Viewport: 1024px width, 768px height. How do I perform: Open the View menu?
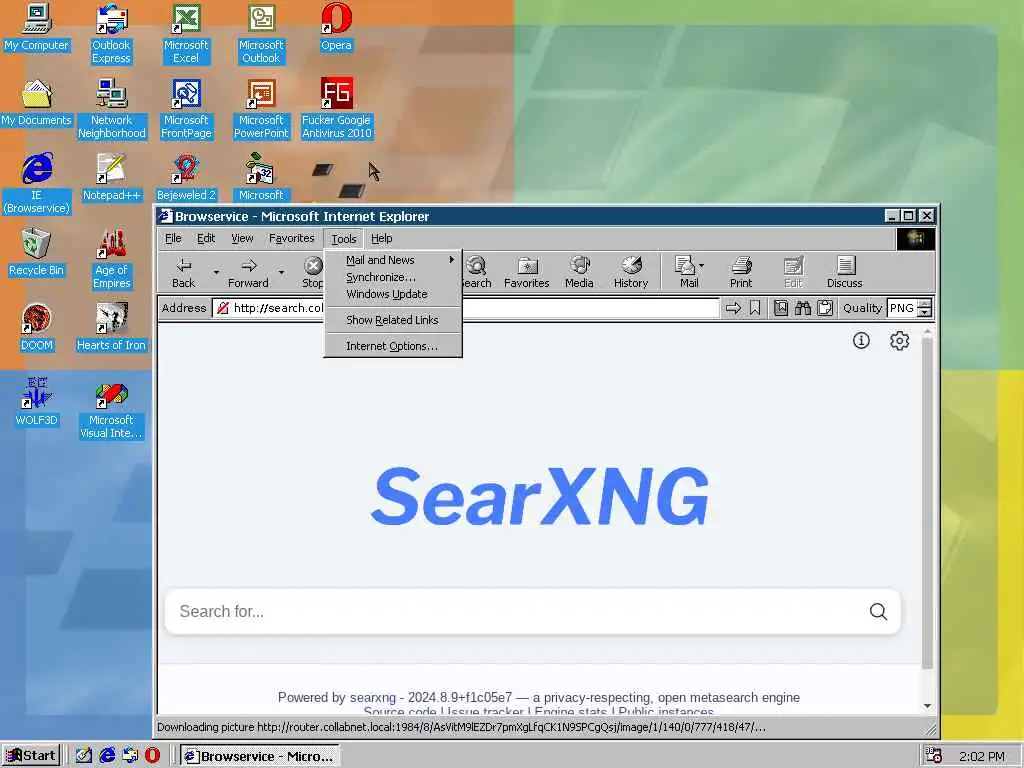242,238
